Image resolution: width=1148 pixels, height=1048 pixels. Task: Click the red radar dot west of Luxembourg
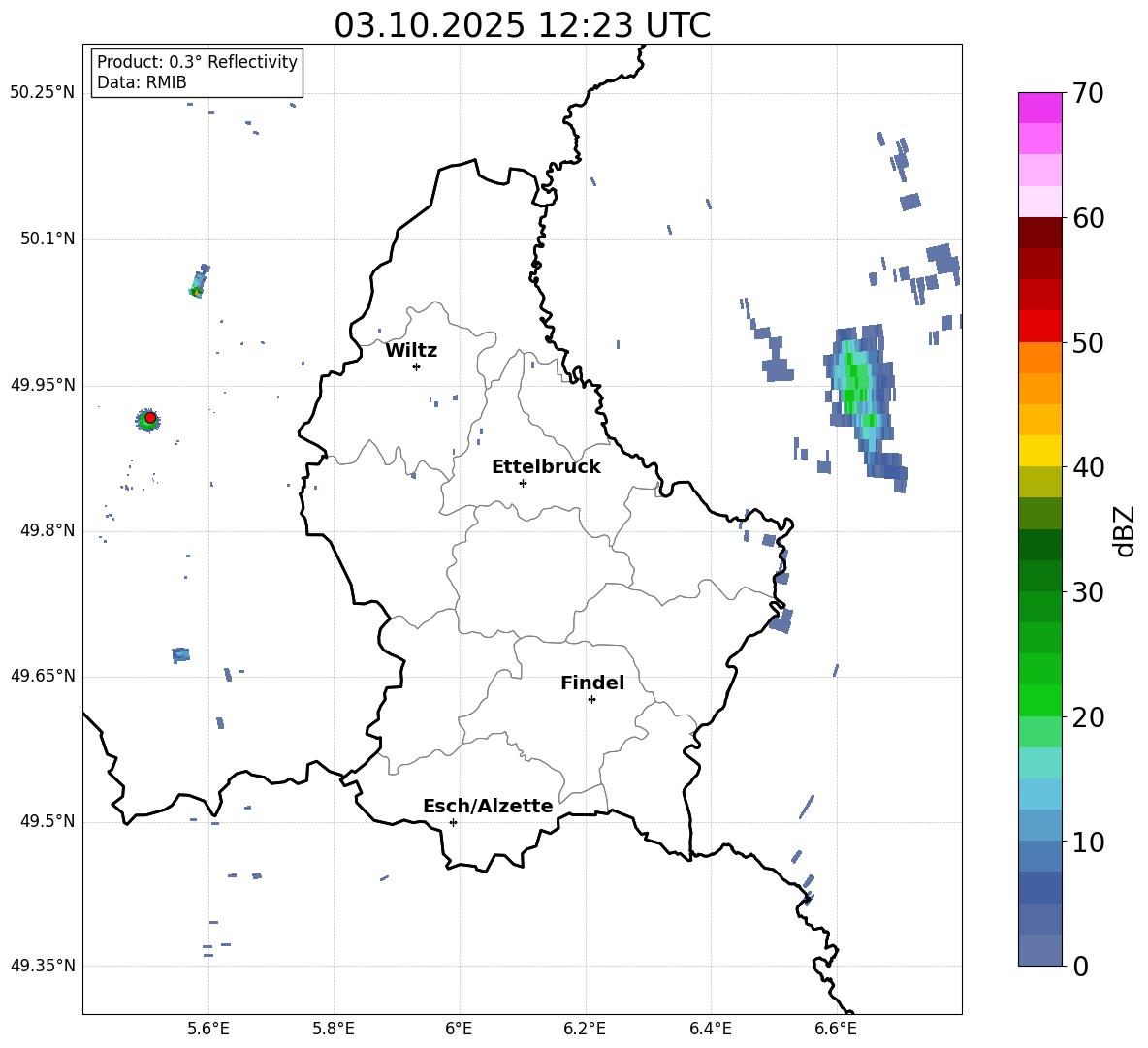[x=150, y=418]
